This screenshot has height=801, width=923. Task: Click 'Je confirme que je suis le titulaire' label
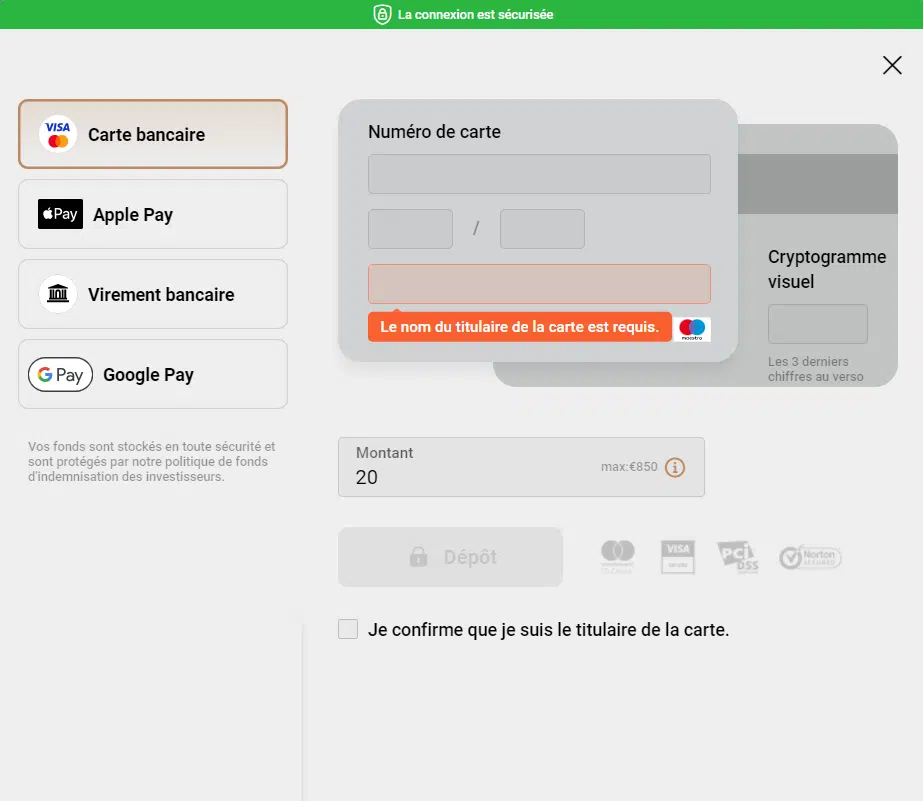(549, 630)
